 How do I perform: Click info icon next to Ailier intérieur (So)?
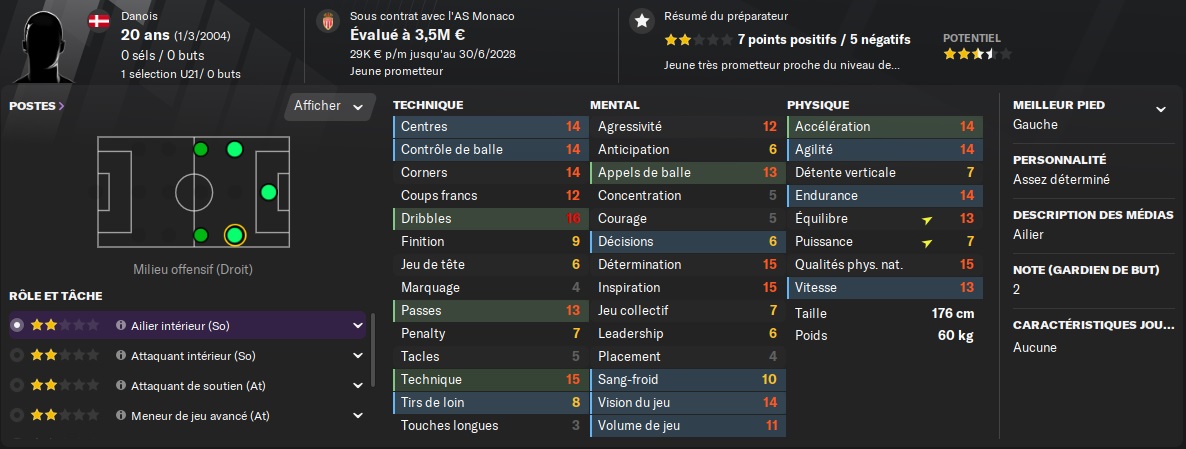(120, 326)
